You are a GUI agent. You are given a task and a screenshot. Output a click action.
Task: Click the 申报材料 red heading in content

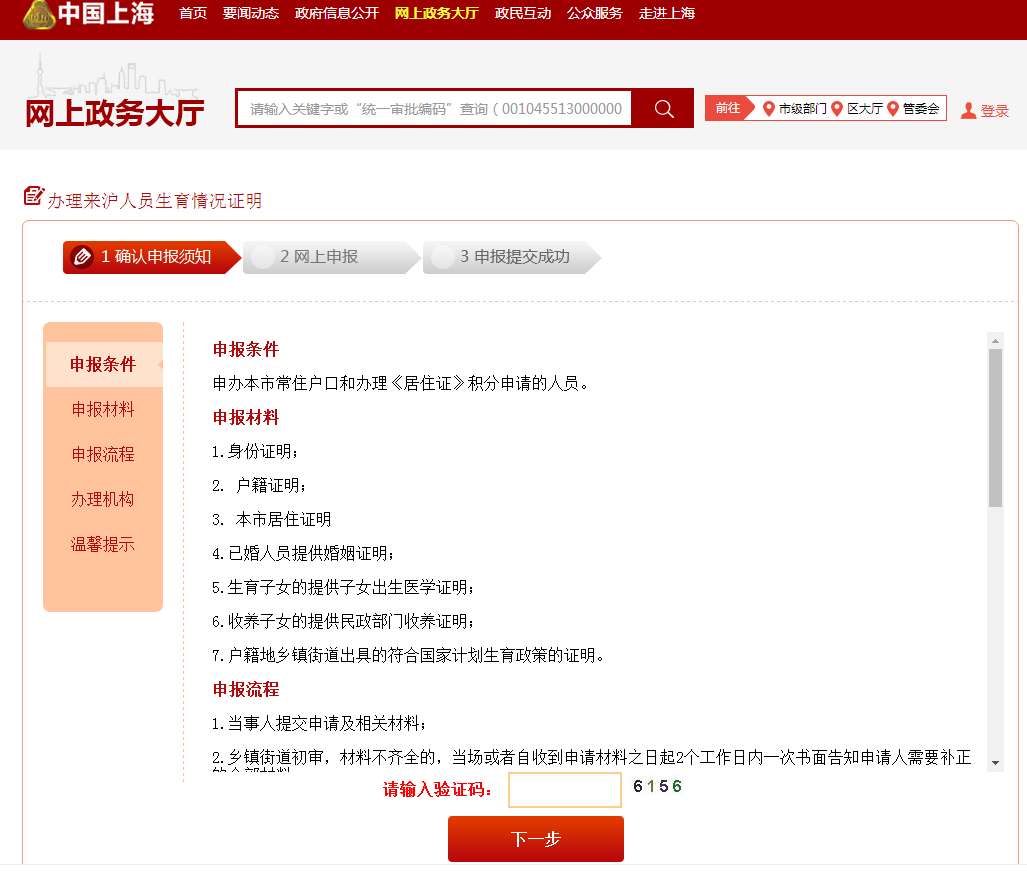tap(246, 417)
